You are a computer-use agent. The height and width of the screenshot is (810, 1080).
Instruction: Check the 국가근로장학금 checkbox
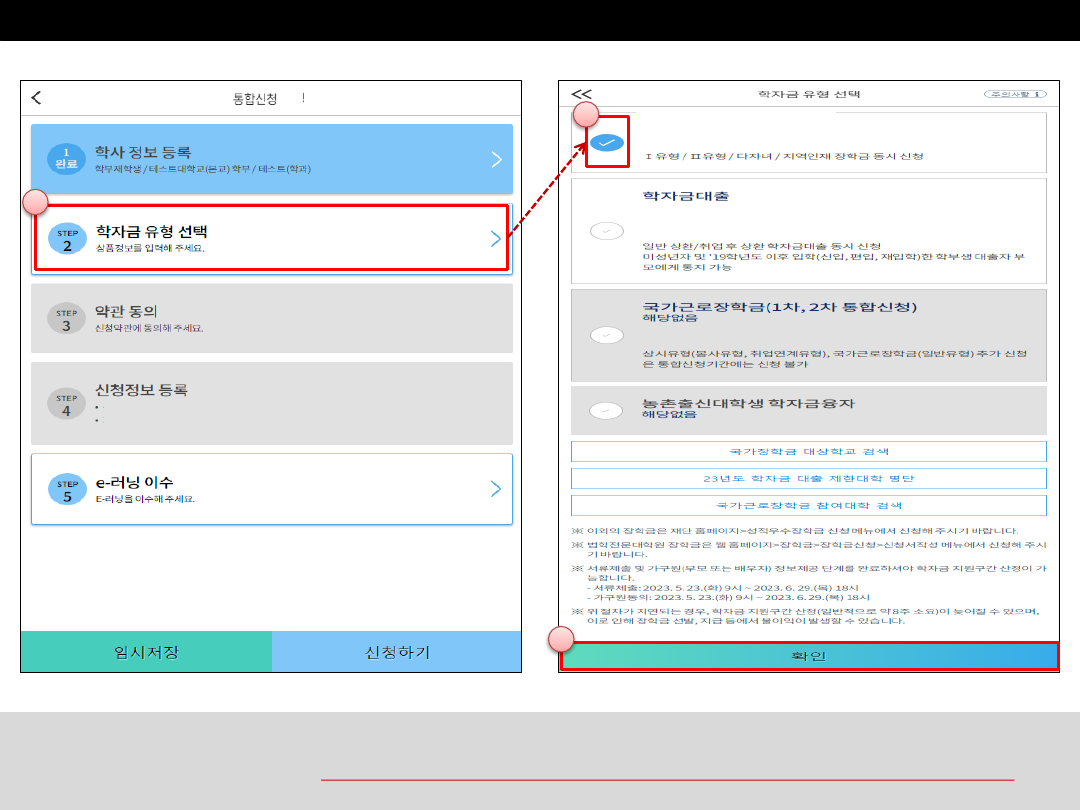[x=606, y=335]
